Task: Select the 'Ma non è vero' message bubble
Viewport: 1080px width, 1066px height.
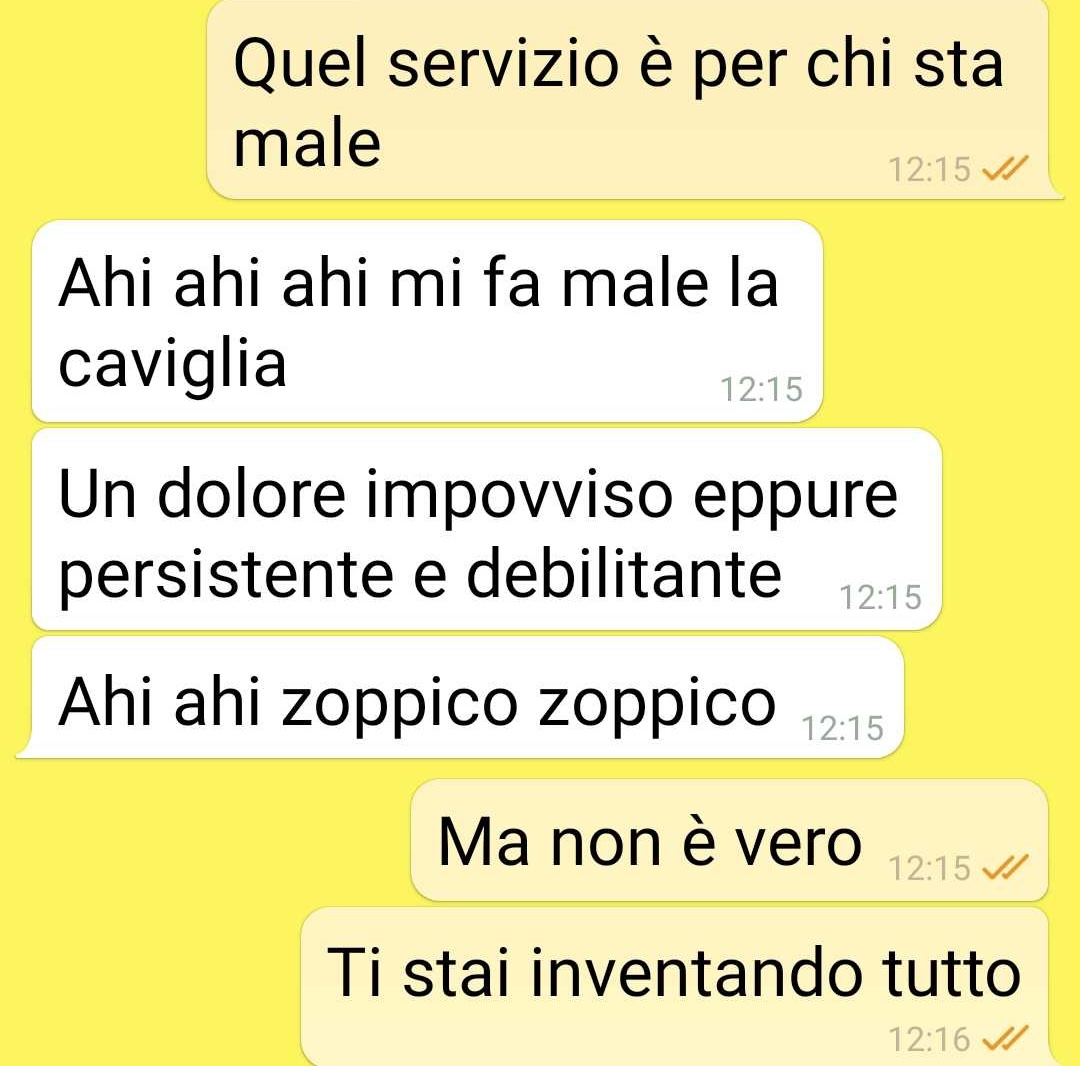Action: [729, 840]
